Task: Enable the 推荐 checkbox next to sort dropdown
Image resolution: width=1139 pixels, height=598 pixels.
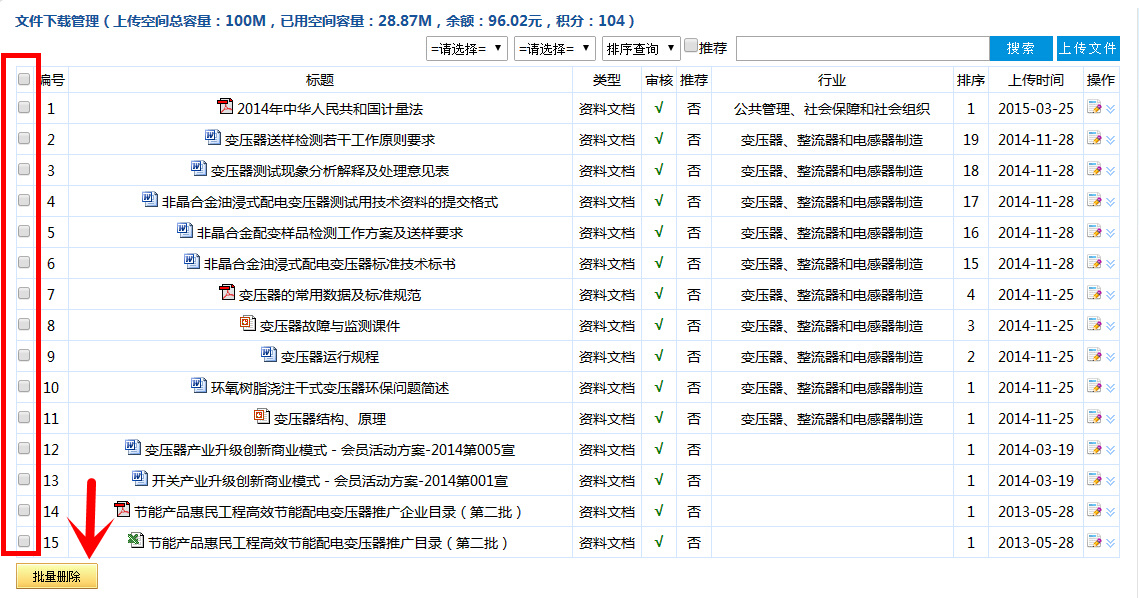Action: 691,46
